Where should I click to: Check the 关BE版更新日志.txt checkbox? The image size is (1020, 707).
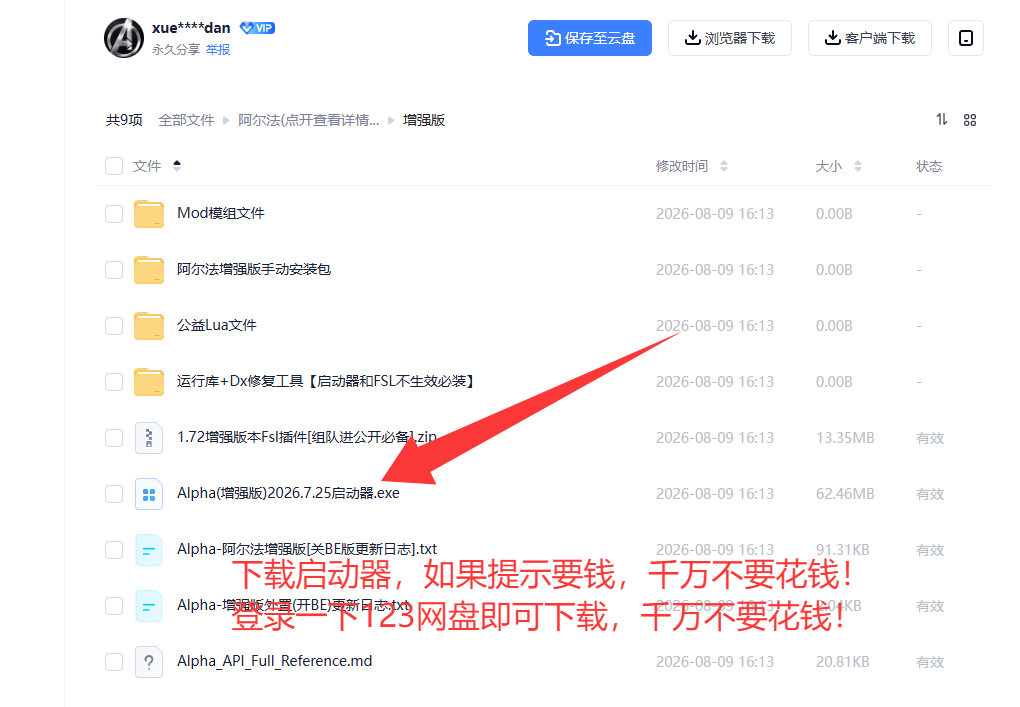[x=114, y=550]
